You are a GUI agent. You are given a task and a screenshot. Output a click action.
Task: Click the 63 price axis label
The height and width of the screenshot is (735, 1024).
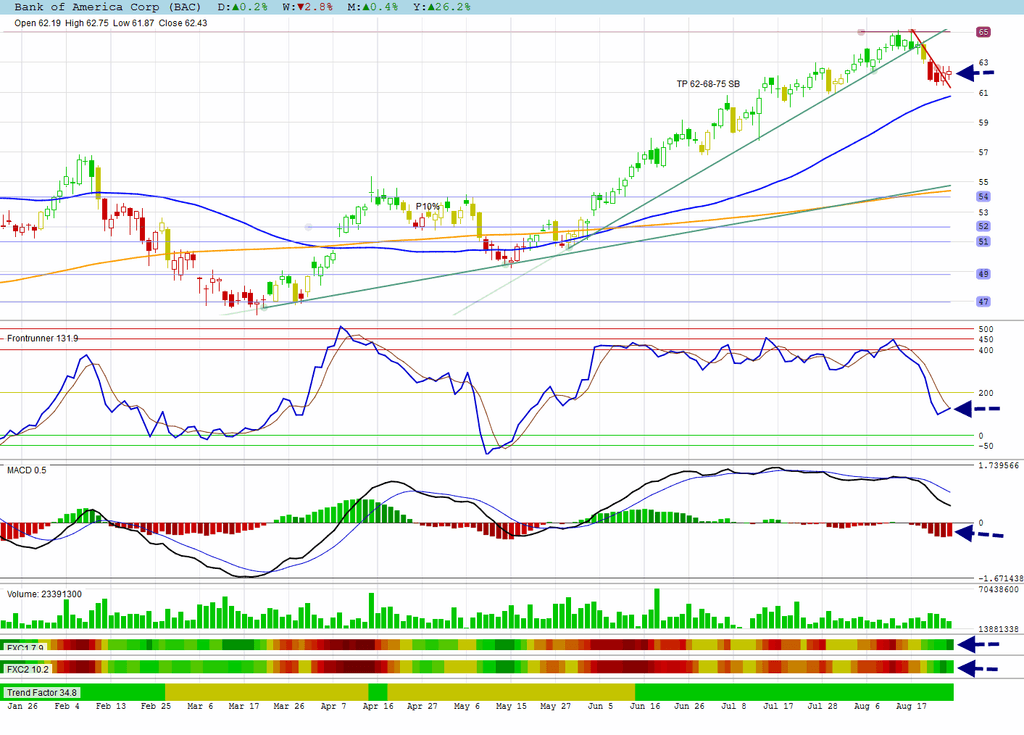coord(984,63)
